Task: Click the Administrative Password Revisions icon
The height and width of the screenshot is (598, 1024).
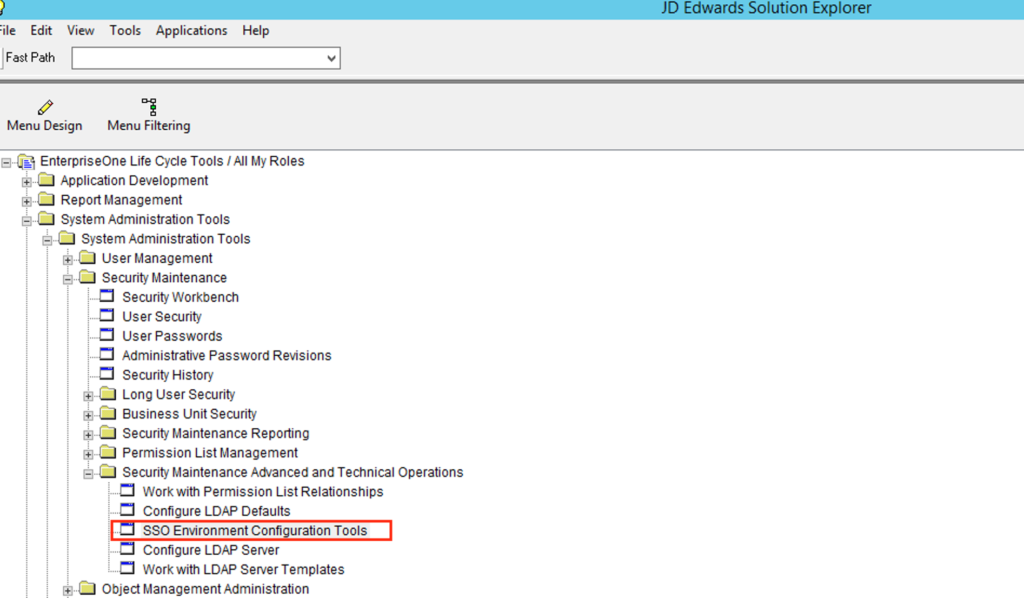Action: pyautogui.click(x=107, y=354)
